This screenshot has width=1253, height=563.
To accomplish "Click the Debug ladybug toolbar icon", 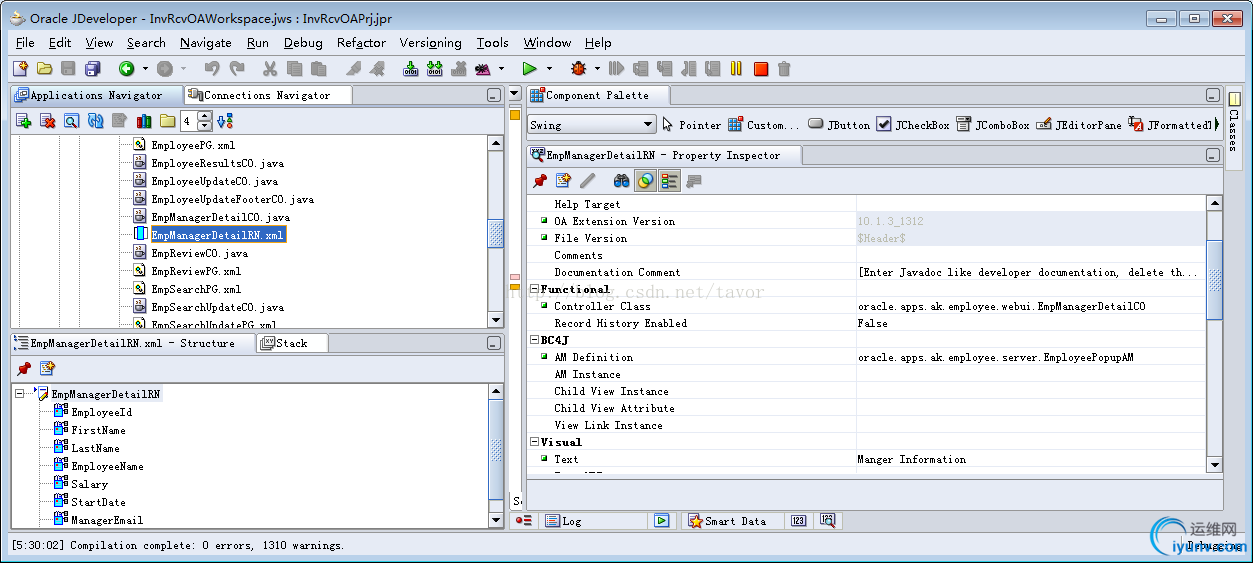I will point(578,69).
